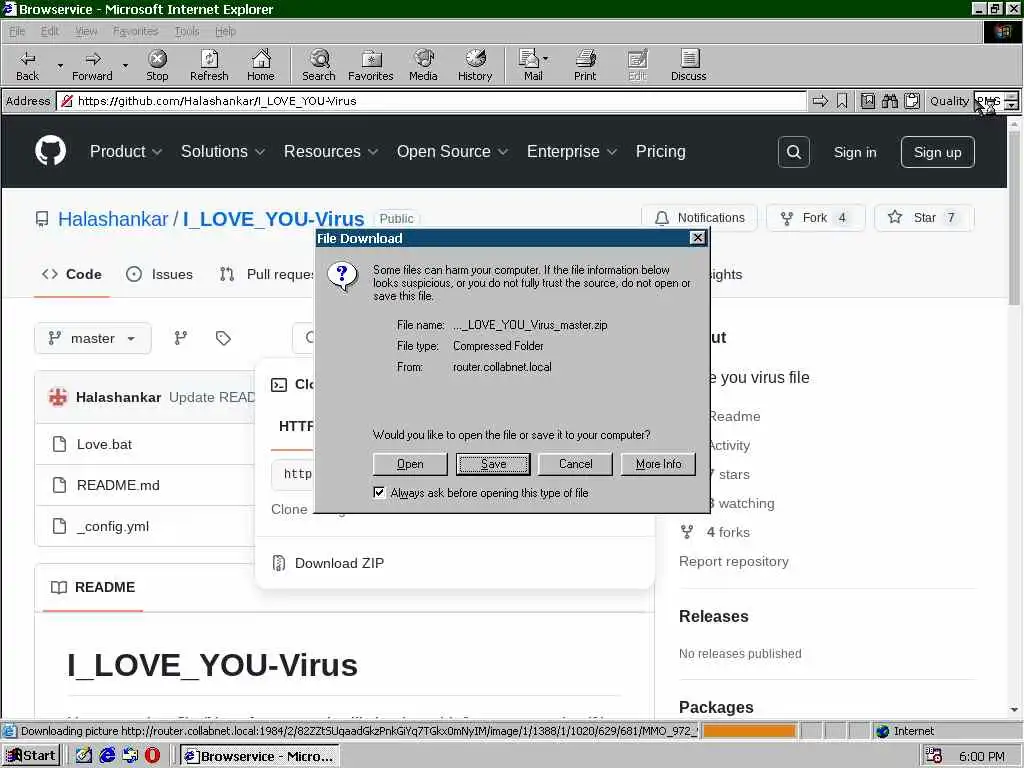Viewport: 1024px width, 768px height.
Task: Stop loading the page
Action: point(157,65)
